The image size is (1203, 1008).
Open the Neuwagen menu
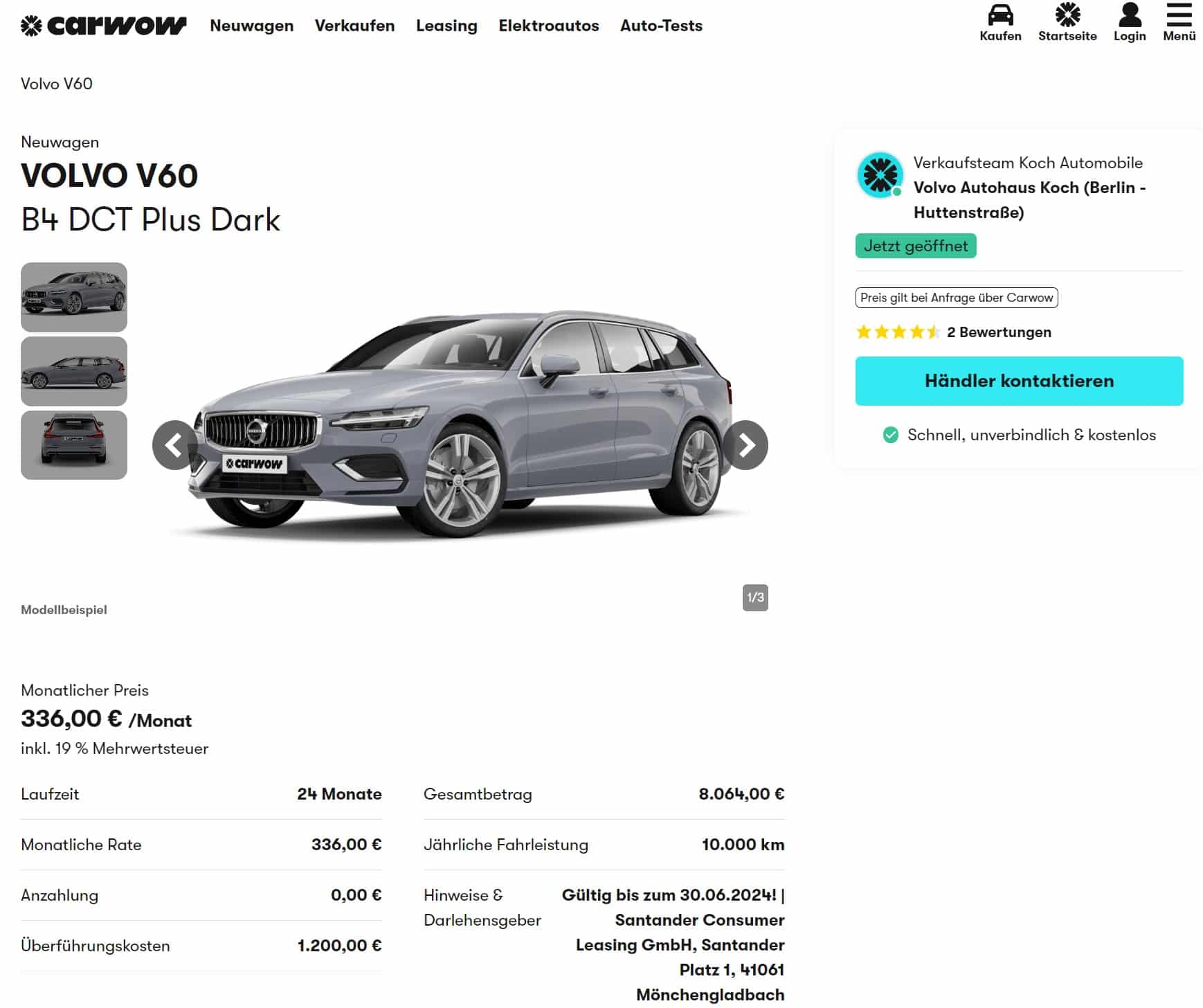[252, 26]
